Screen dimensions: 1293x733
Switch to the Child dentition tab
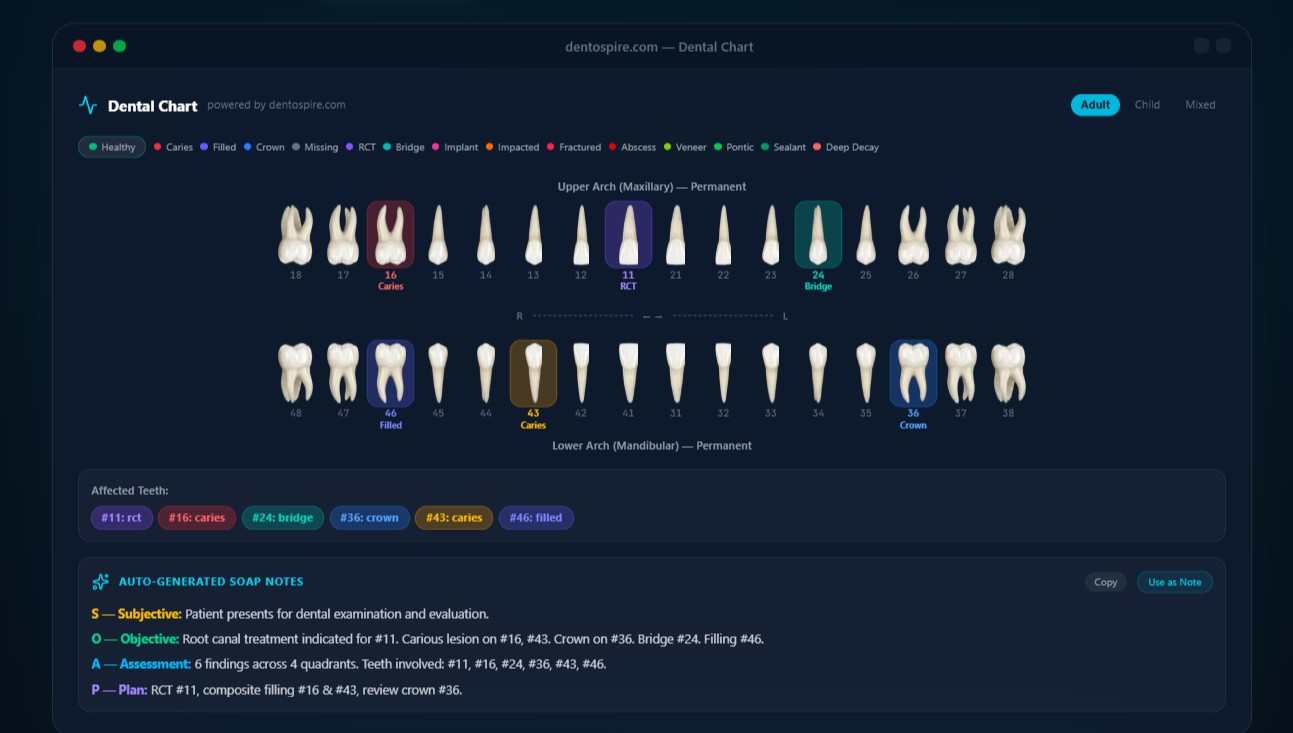pos(1147,105)
